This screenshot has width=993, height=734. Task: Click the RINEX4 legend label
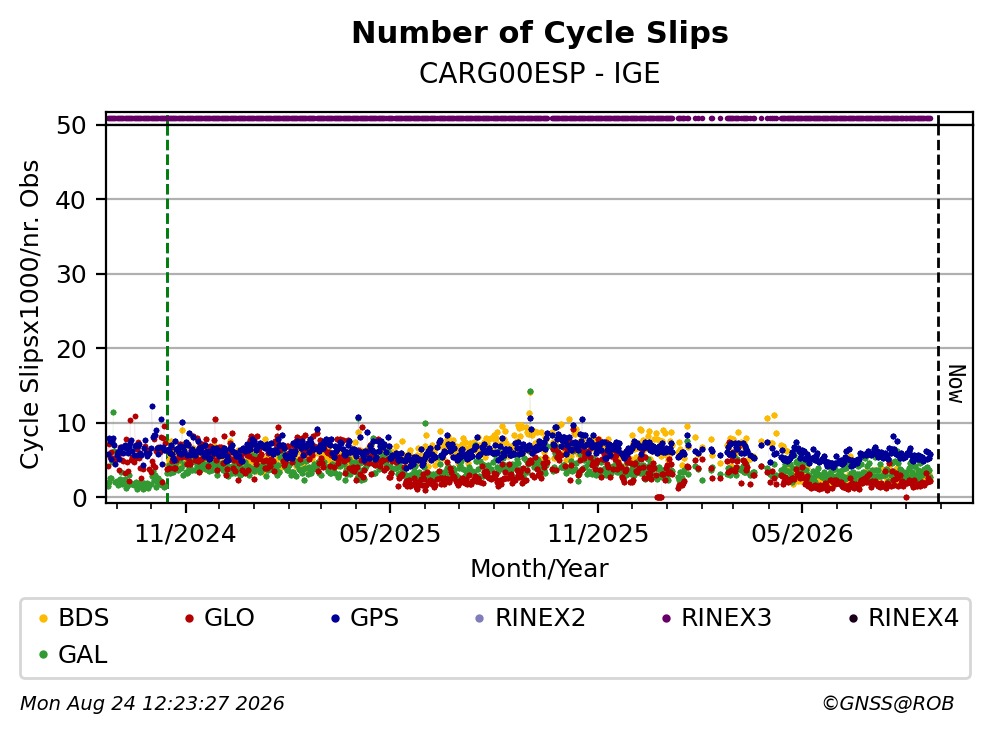(913, 618)
